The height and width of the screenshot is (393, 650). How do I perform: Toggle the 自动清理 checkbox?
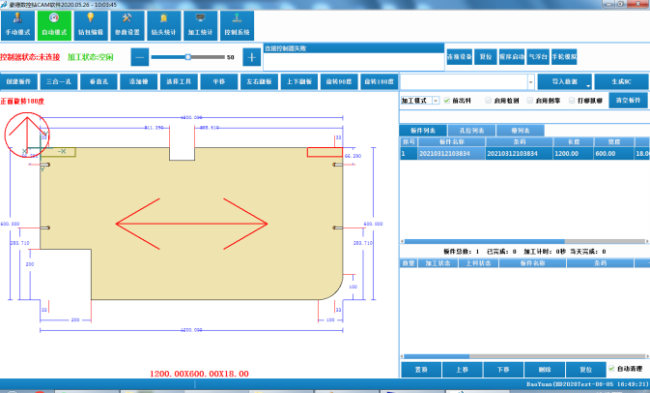pos(611,369)
